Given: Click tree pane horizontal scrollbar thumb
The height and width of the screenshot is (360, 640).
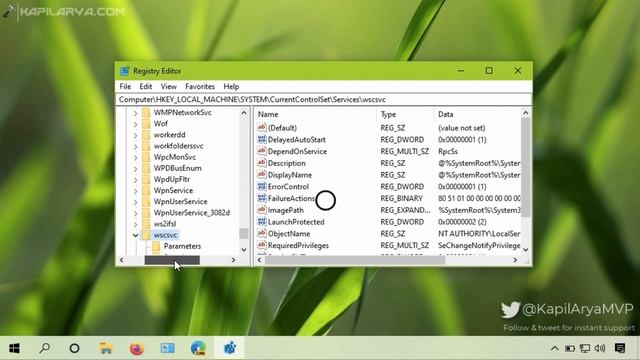Looking at the screenshot, I should click(x=172, y=260).
